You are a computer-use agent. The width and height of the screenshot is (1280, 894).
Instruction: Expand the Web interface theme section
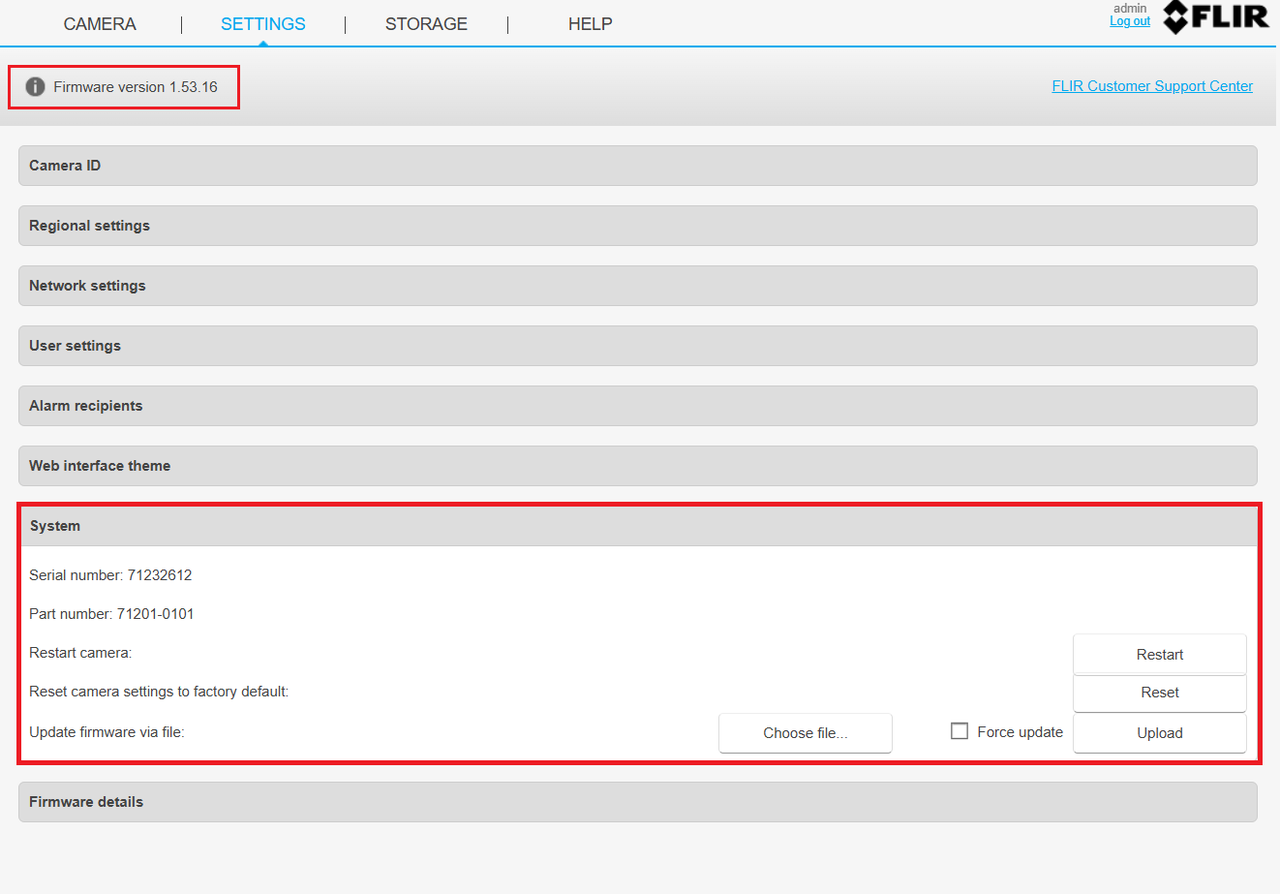coord(637,465)
